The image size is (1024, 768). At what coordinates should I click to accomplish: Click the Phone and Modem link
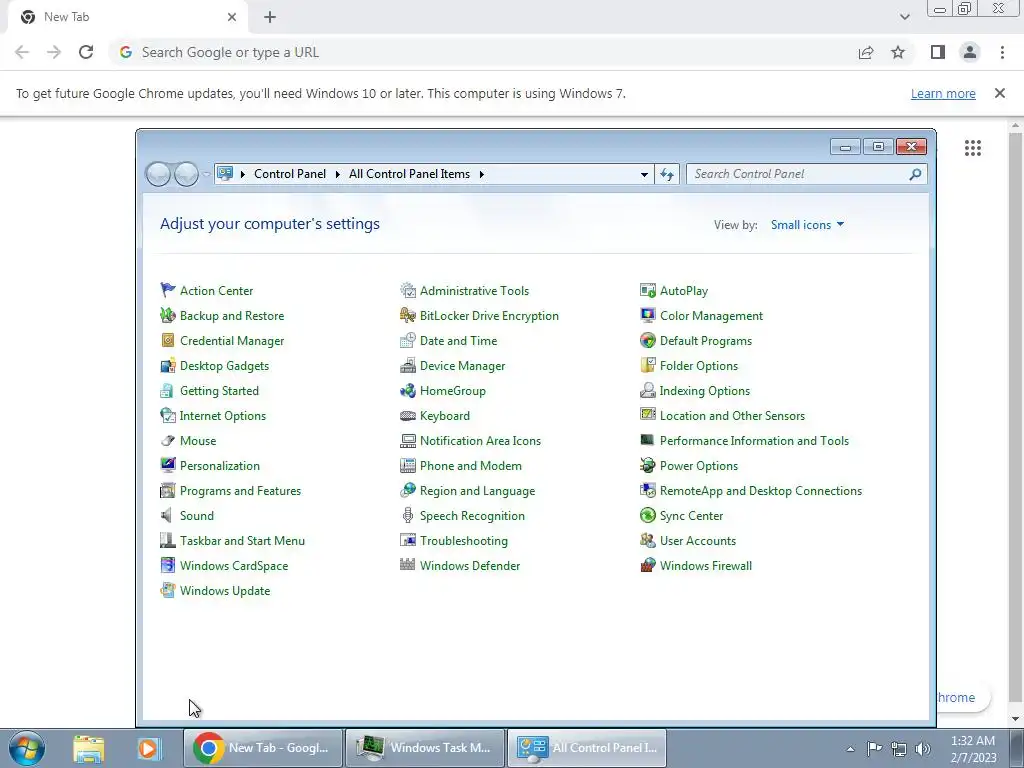pos(471,466)
